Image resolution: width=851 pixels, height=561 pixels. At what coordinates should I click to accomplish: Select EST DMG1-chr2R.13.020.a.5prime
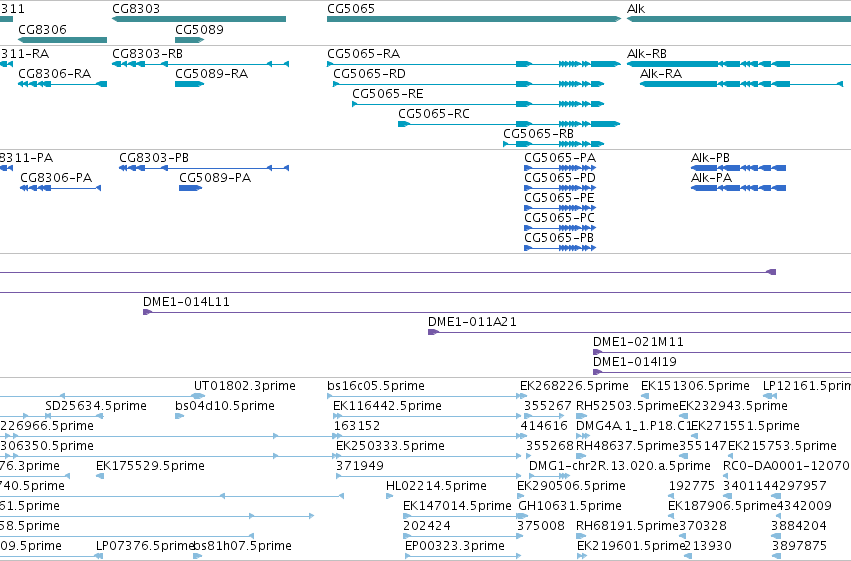619,466
